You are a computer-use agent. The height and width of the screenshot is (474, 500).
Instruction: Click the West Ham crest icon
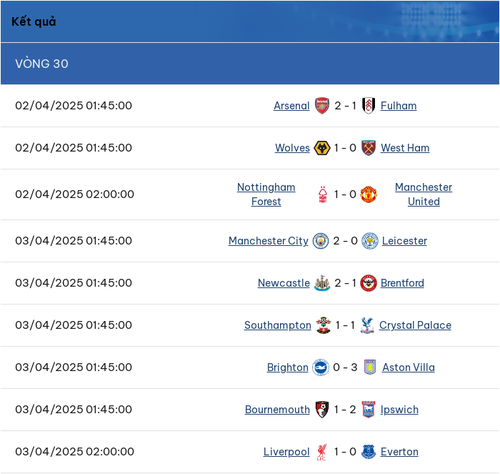(x=368, y=148)
